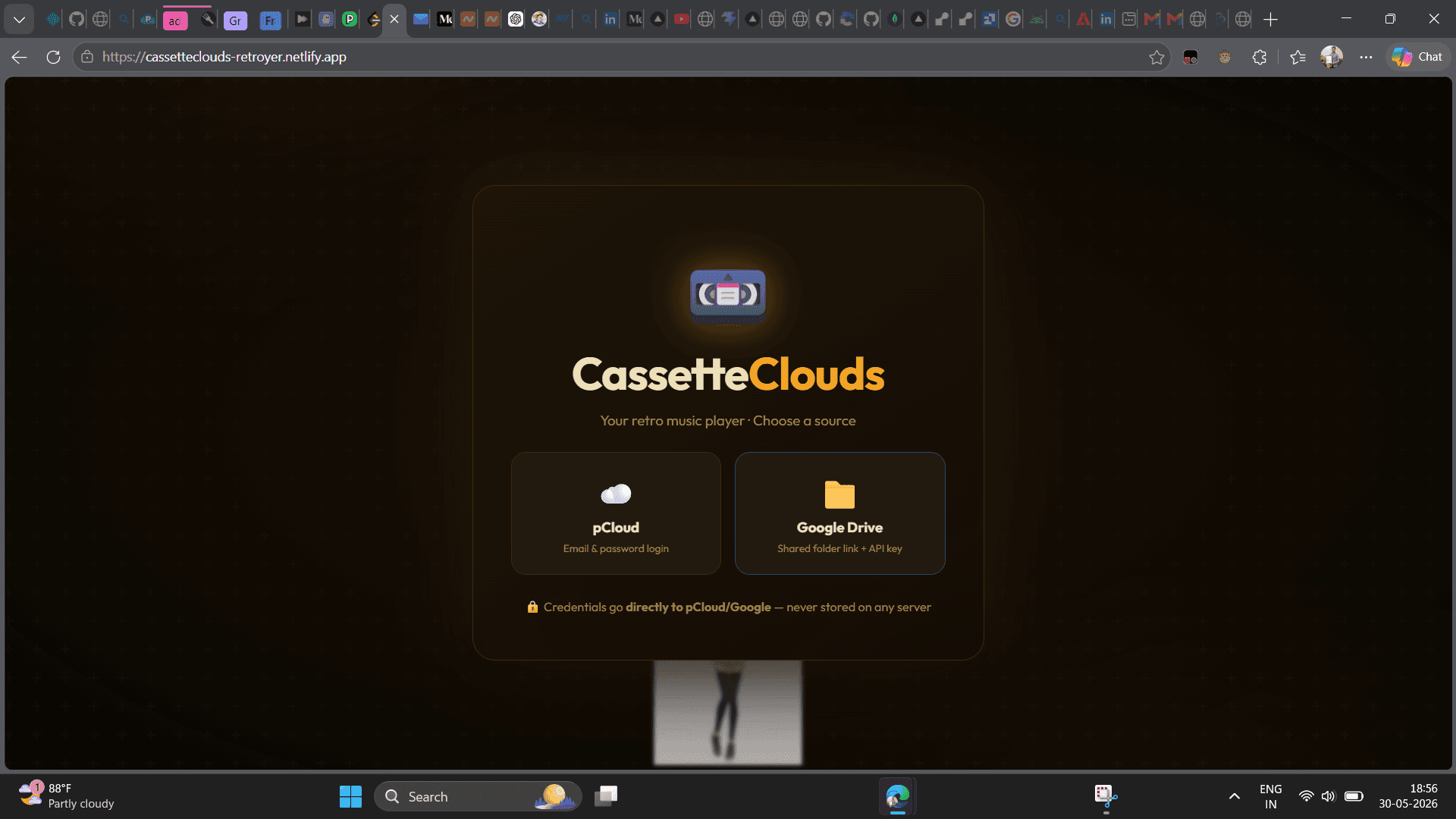Click 'Email & password login' text
The width and height of the screenshot is (1456, 819).
point(616,548)
